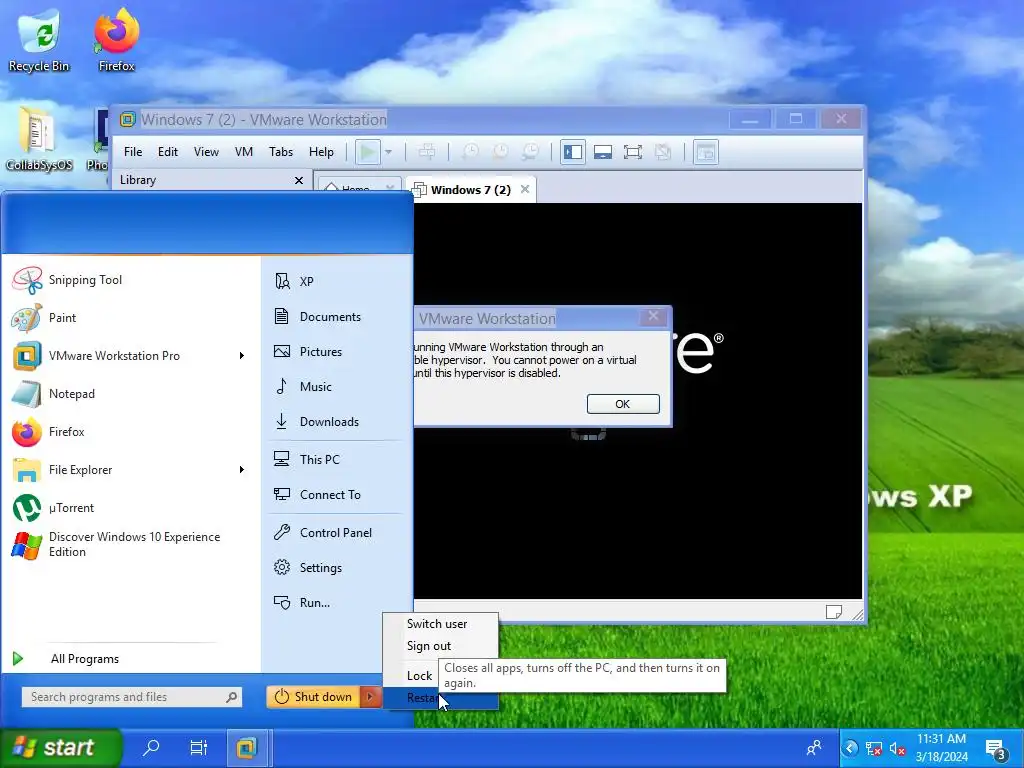Open CollabSysOS desktop folder
The height and width of the screenshot is (768, 1024).
(x=39, y=140)
